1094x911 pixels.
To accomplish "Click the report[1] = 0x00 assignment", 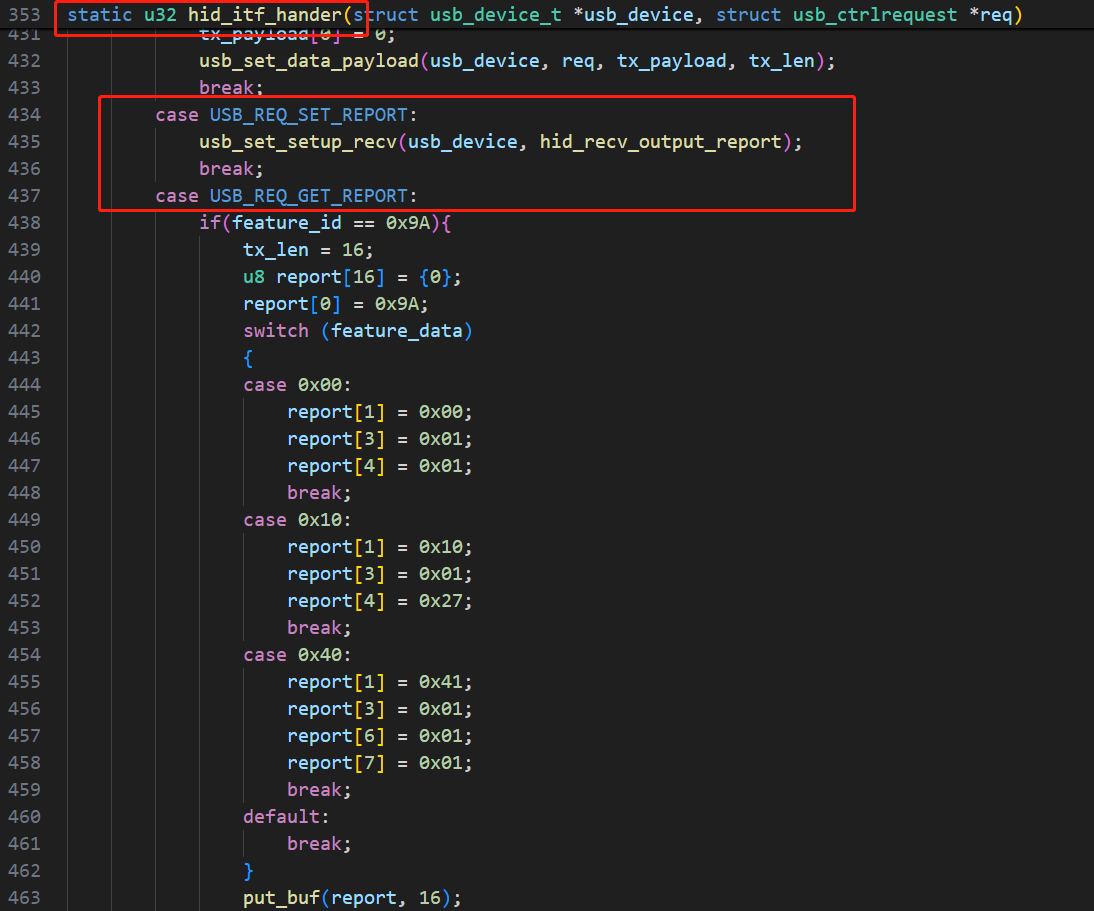I will tap(380, 412).
